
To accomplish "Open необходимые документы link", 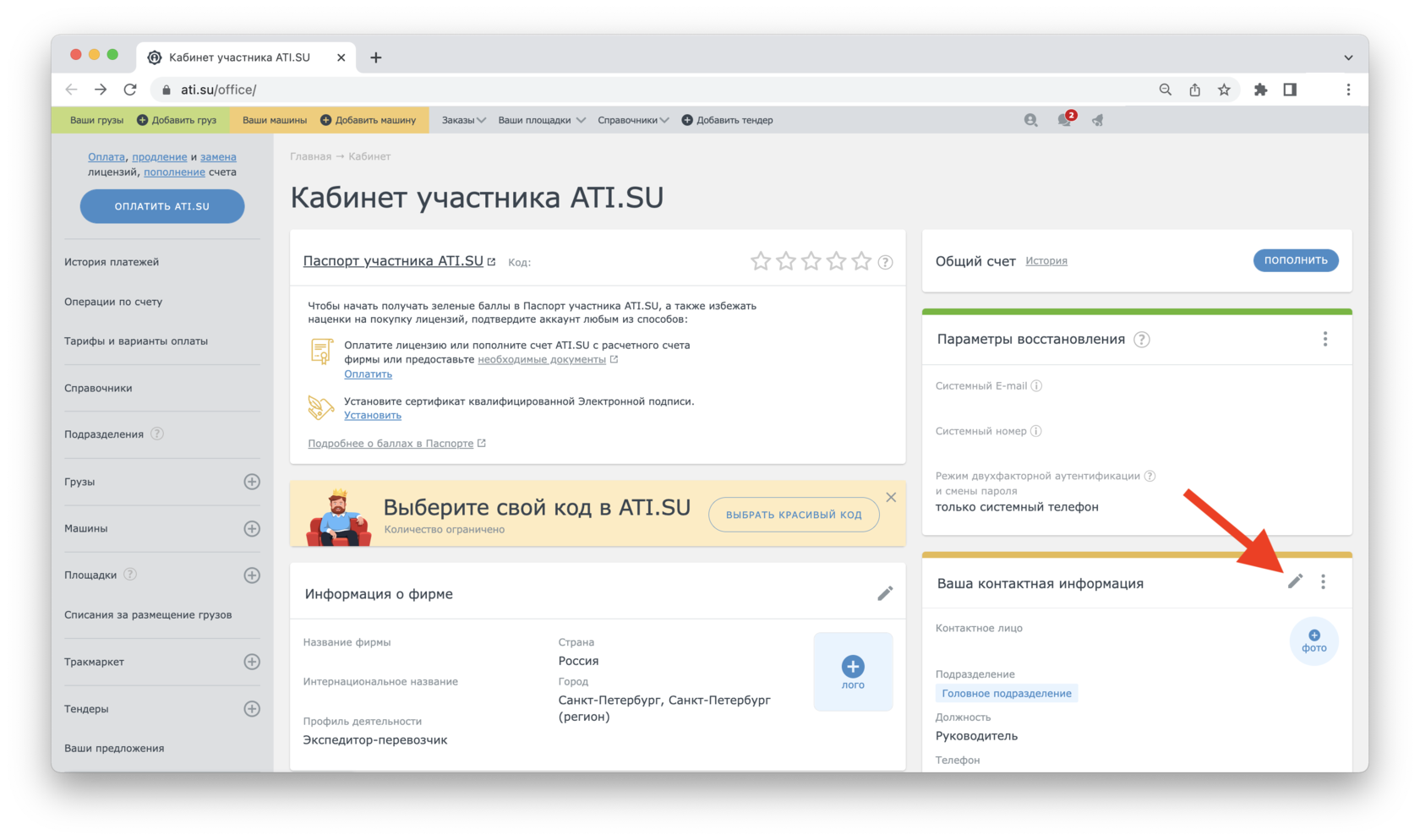I will 542,359.
